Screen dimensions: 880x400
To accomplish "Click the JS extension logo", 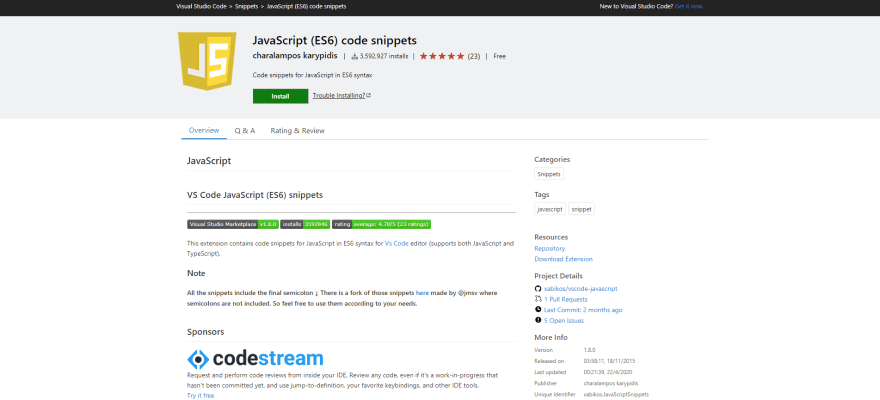I will [207, 61].
